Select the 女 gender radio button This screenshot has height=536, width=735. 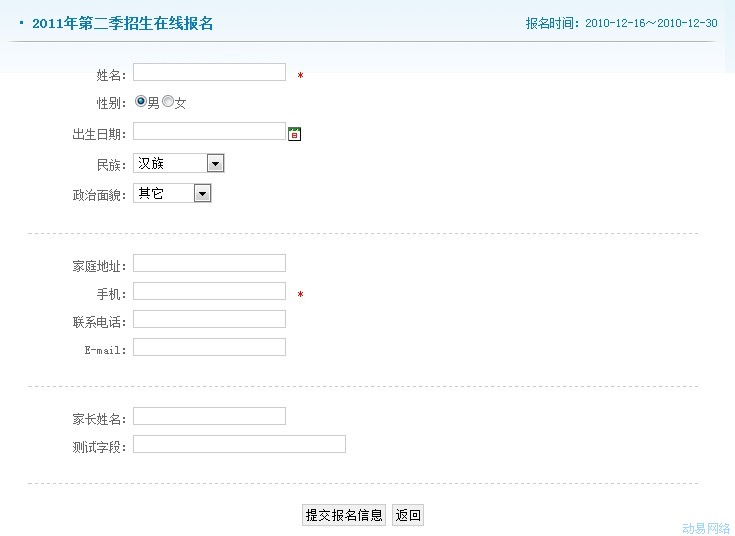[168, 102]
